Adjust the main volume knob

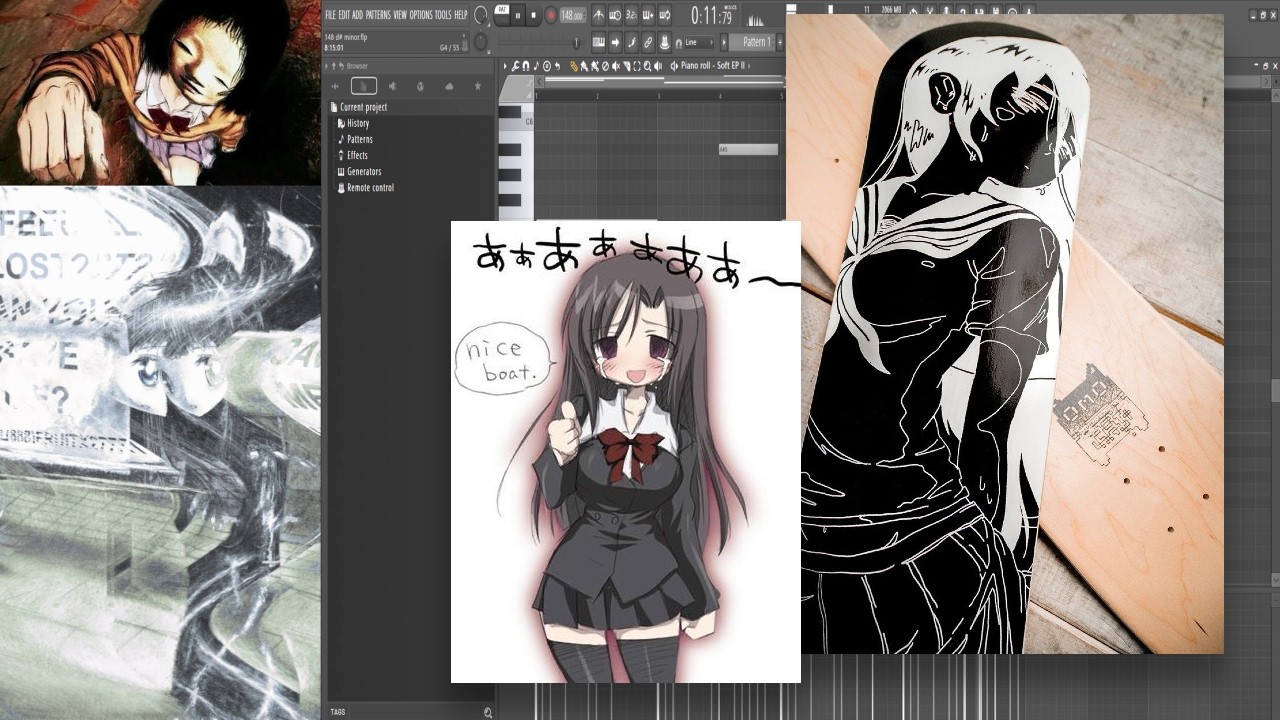480,14
